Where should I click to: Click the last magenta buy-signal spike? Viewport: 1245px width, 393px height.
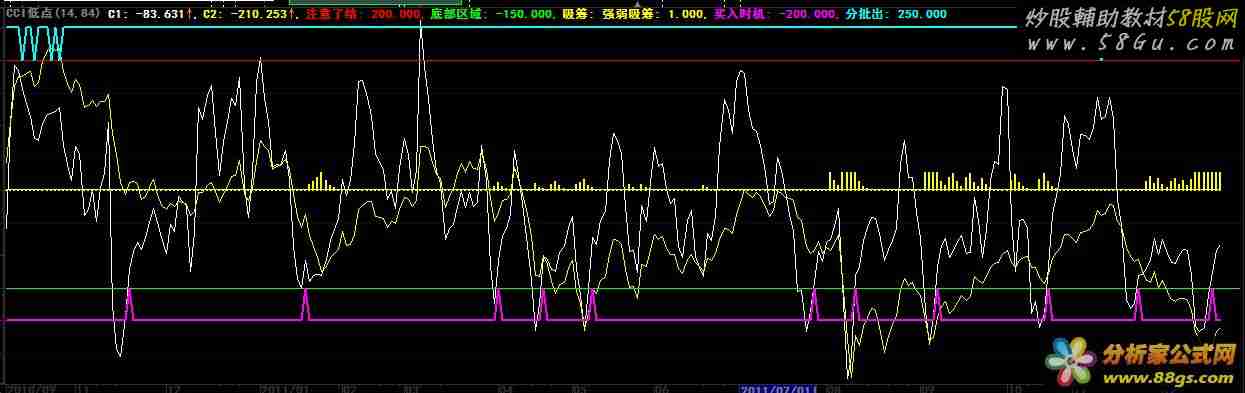coord(1212,305)
